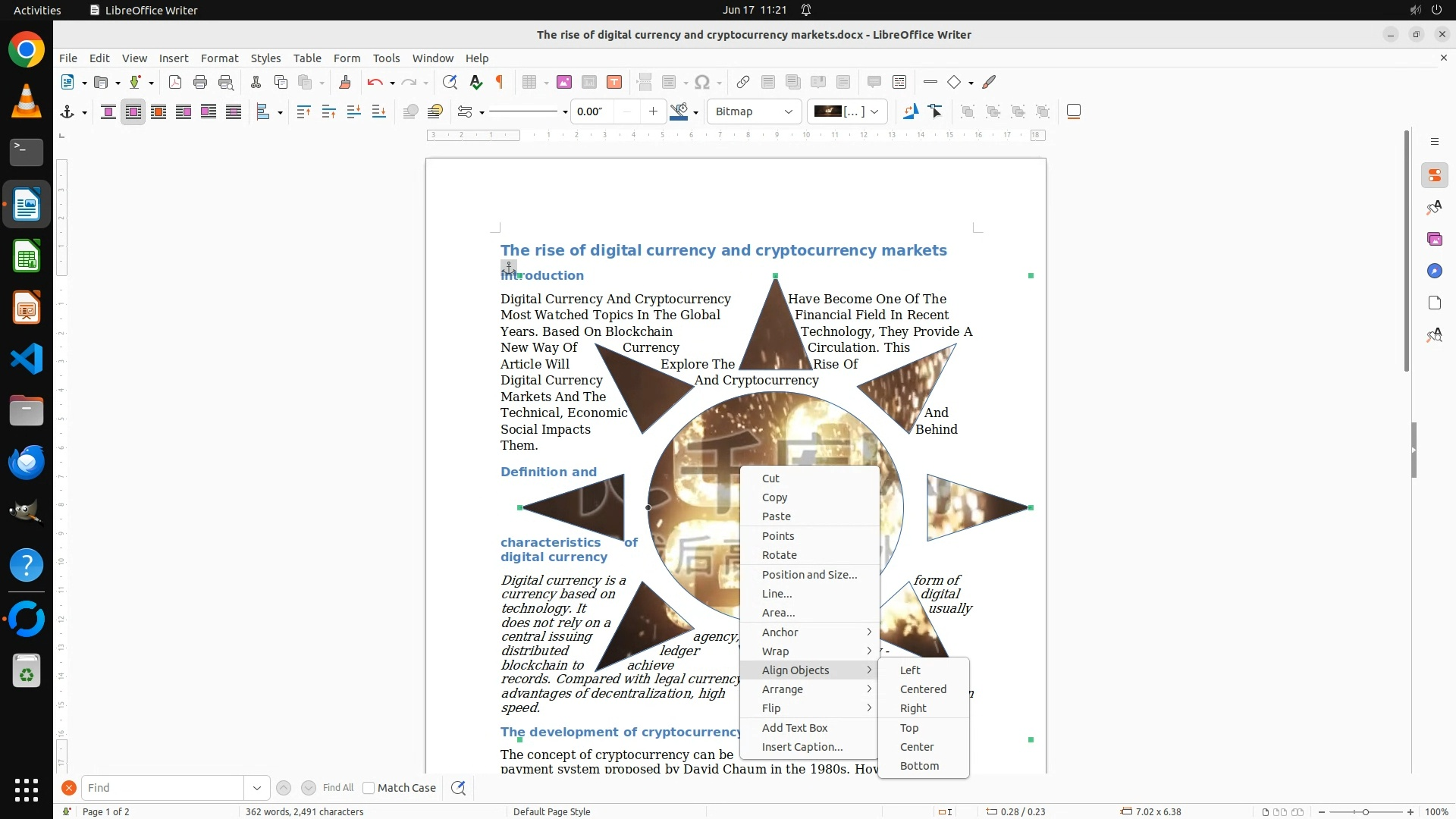Click the Find All button
This screenshot has height=819, width=1456.
click(337, 788)
